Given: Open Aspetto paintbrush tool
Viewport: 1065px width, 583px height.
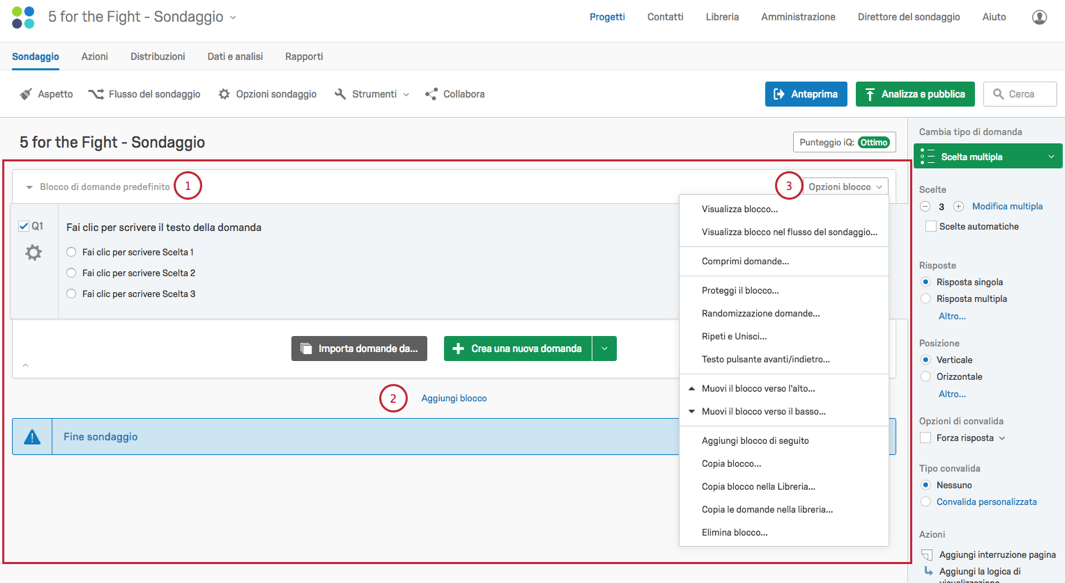Looking at the screenshot, I should pos(47,94).
